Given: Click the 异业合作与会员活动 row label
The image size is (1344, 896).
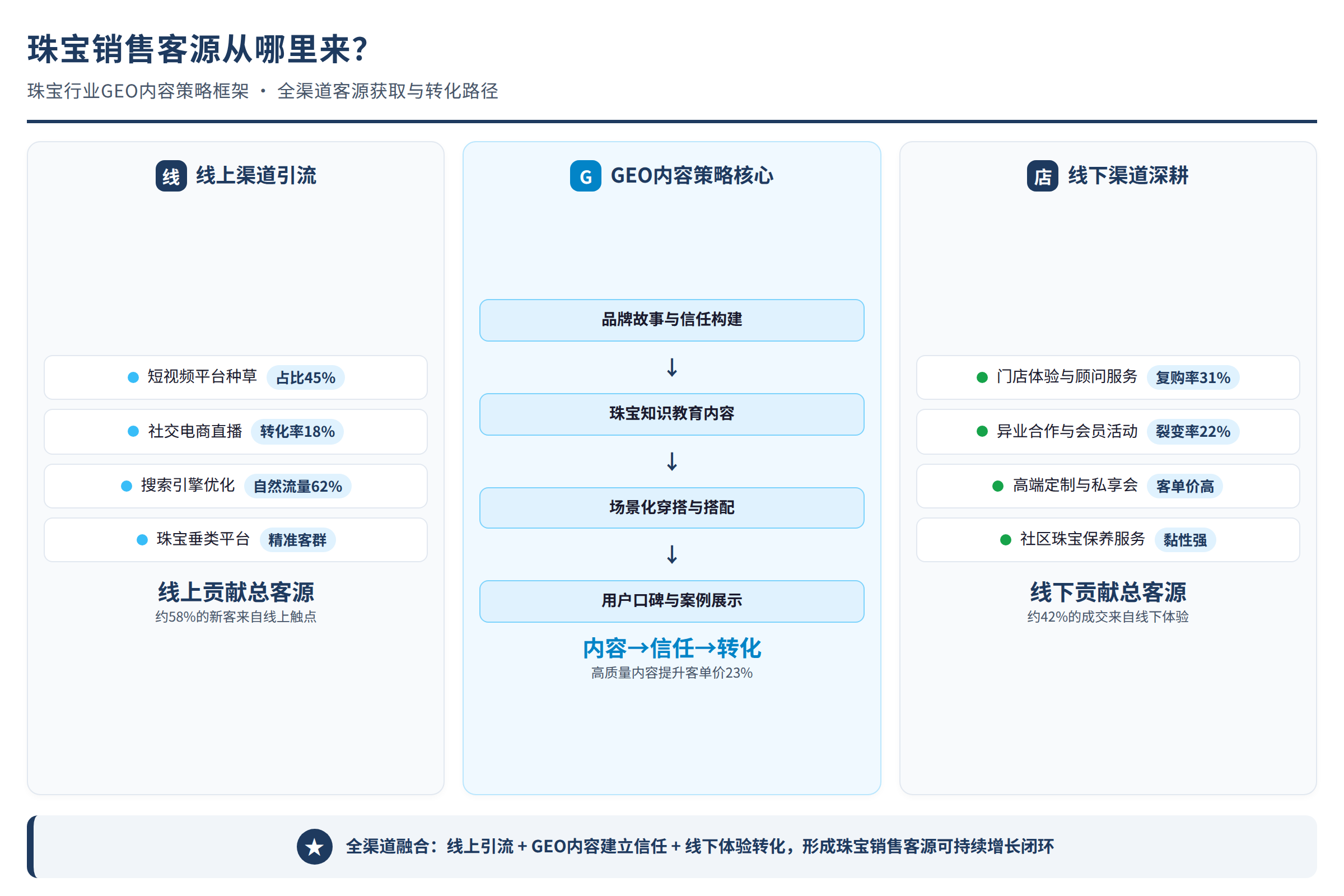Looking at the screenshot, I should click(1067, 431).
